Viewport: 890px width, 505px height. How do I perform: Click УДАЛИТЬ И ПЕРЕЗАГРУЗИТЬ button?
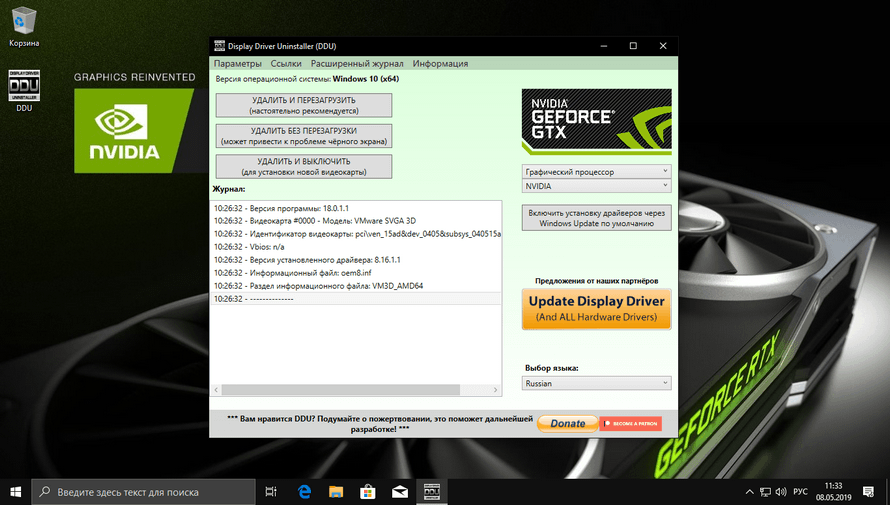[x=304, y=106]
